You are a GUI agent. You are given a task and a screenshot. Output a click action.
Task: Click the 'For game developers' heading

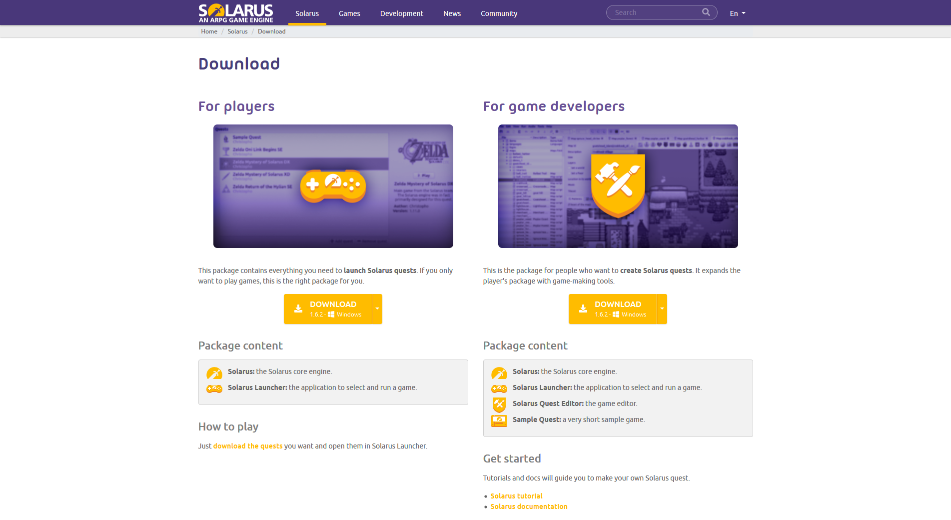pyautogui.click(x=554, y=107)
